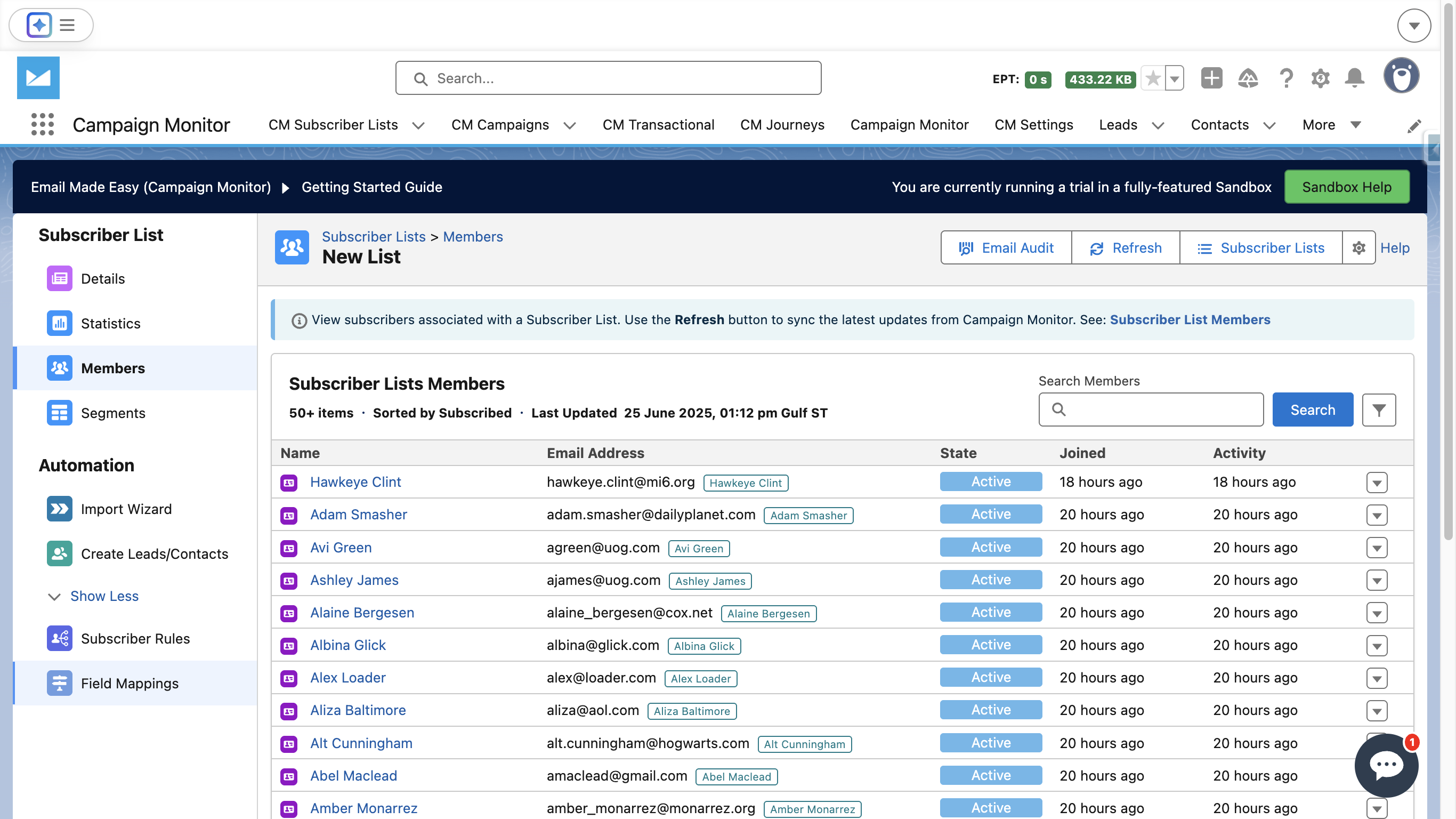Open the user avatar profile menu
The image size is (1456, 819).
[x=1401, y=76]
